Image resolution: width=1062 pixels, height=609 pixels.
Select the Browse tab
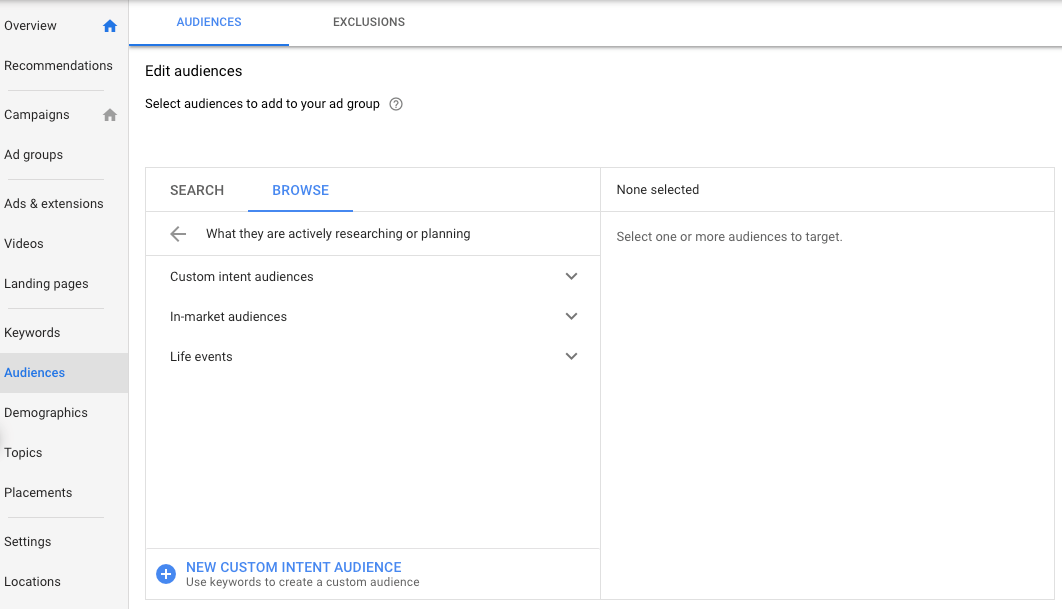pyautogui.click(x=300, y=190)
